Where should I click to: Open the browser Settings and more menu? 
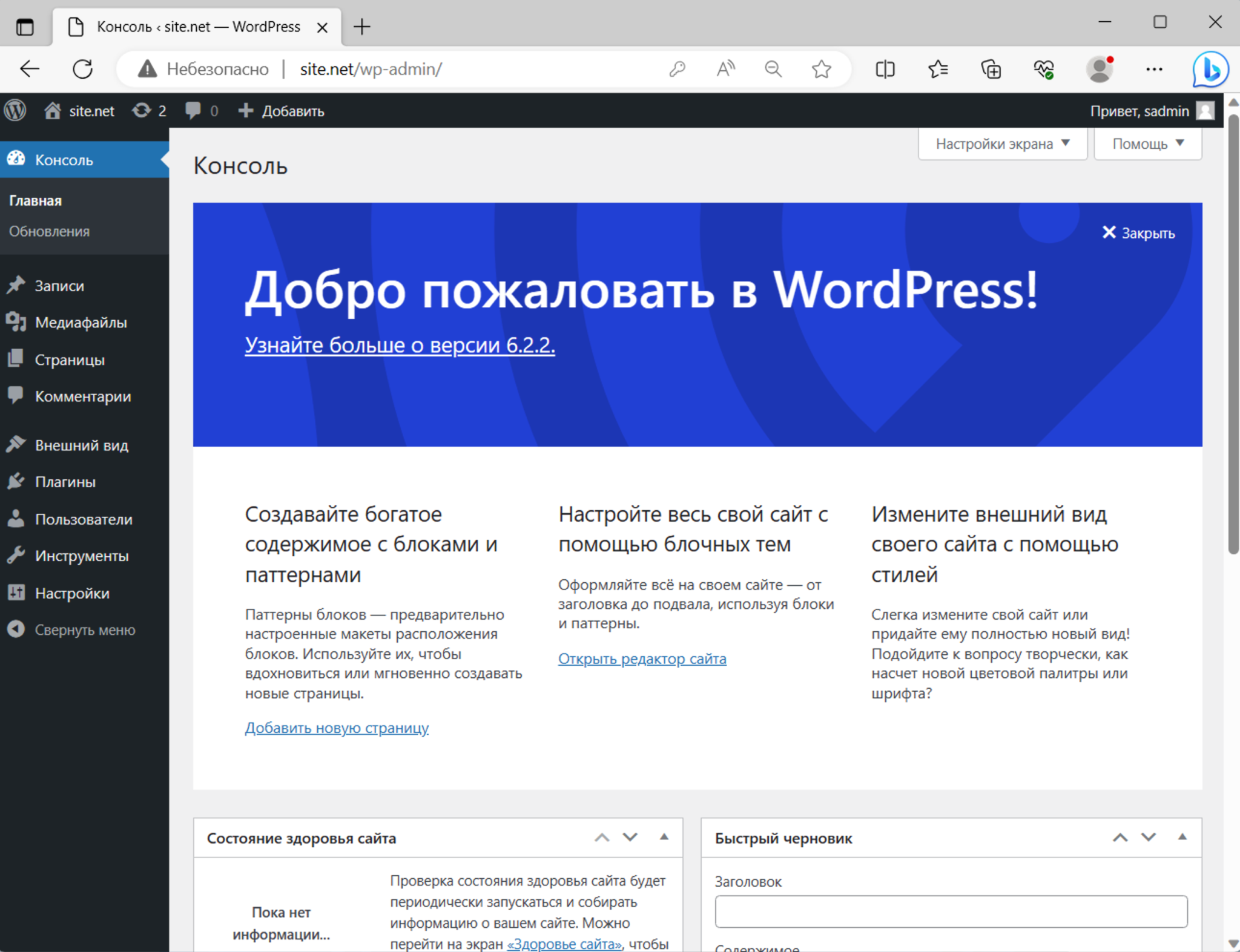click(x=1154, y=69)
